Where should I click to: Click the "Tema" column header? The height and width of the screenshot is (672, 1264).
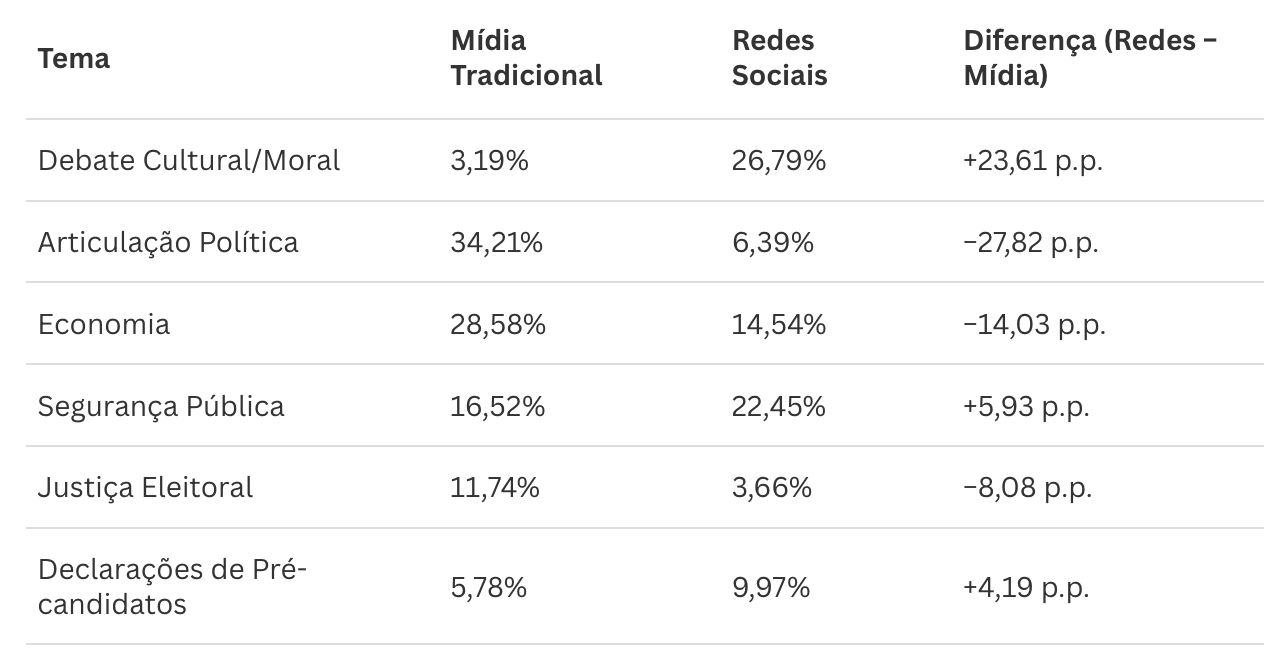pyautogui.click(x=74, y=58)
